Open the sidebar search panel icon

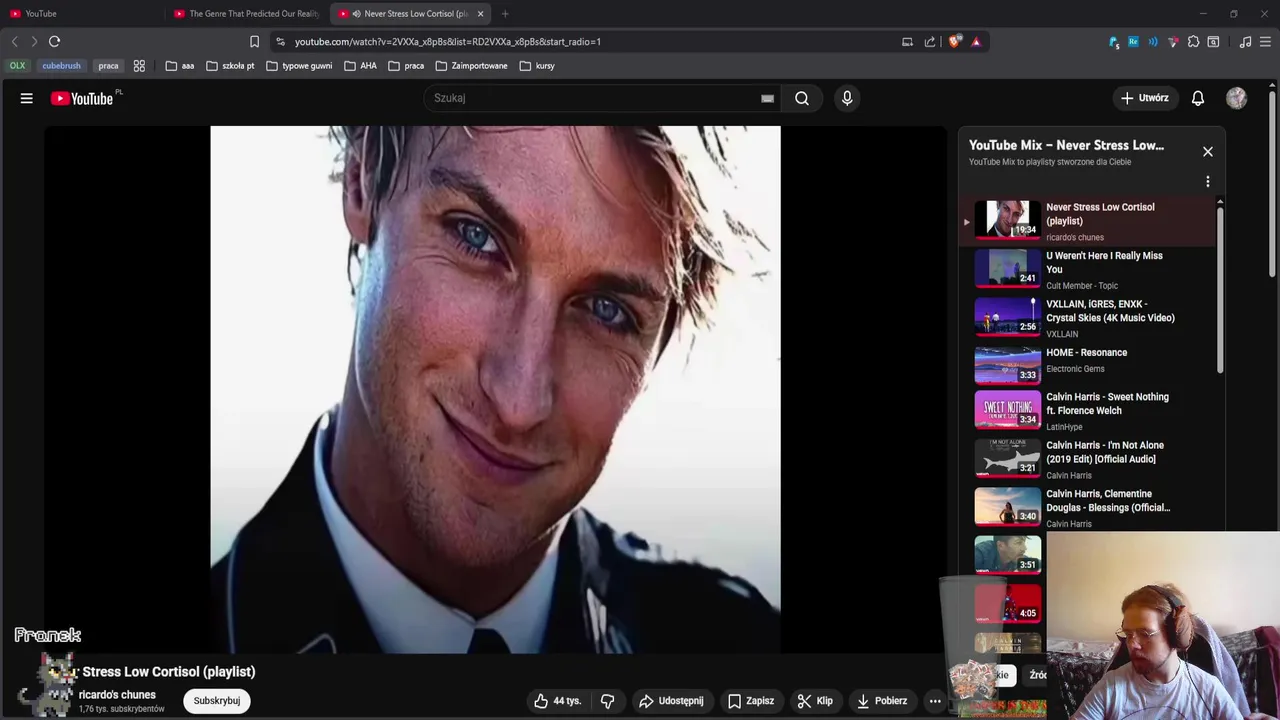coord(1213,42)
